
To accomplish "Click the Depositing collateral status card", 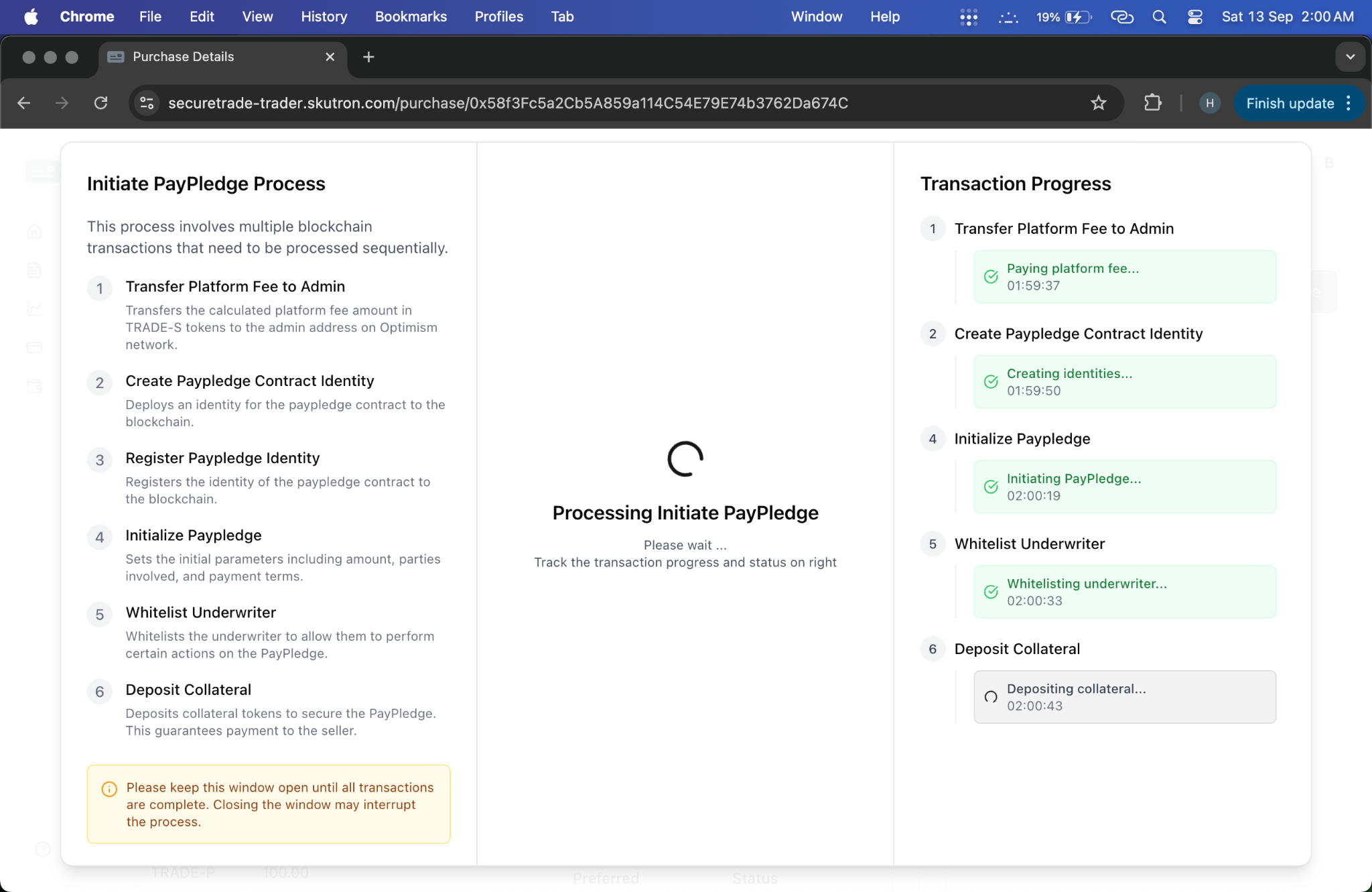I will pos(1125,697).
